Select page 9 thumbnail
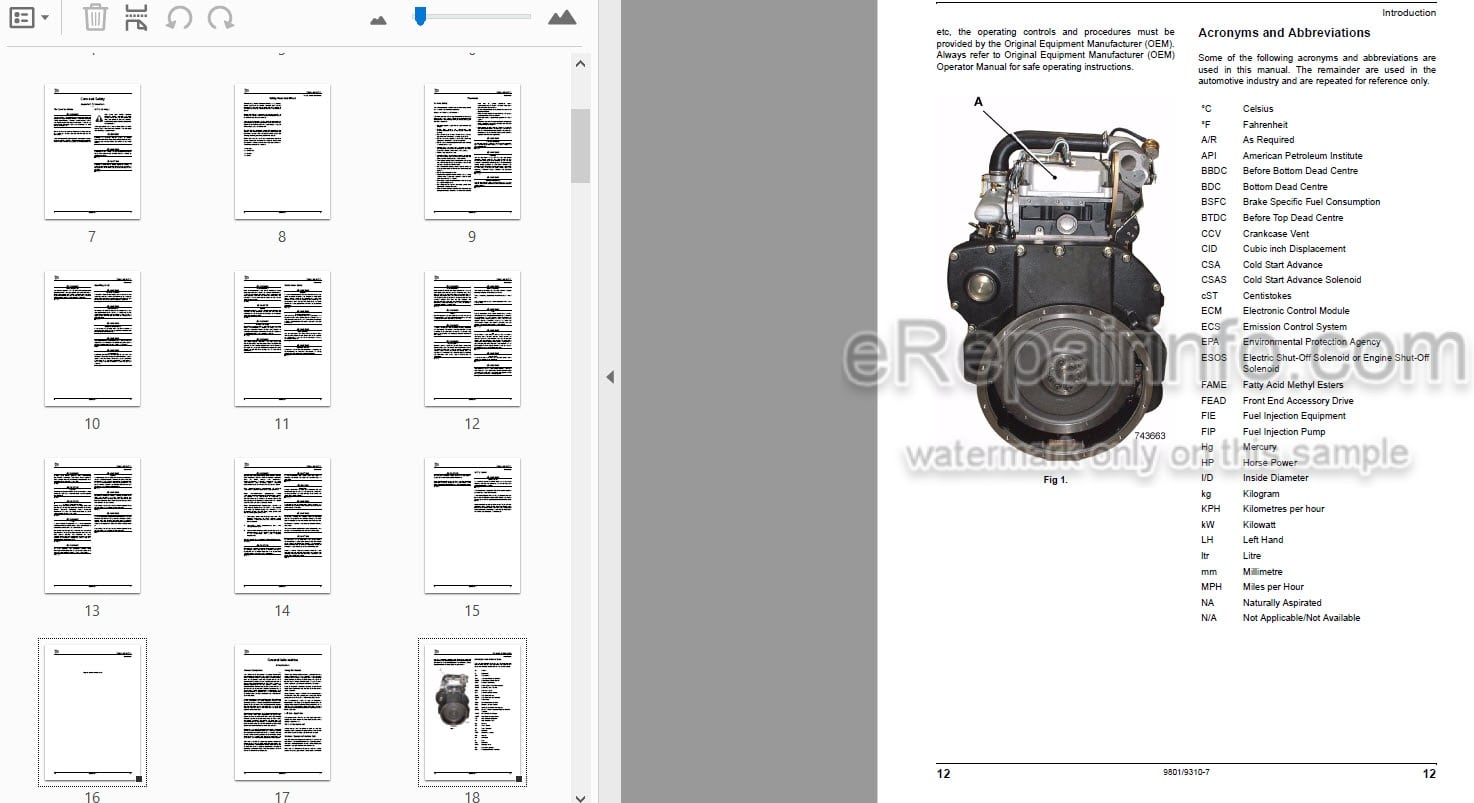The width and height of the screenshot is (1474, 803). [472, 152]
